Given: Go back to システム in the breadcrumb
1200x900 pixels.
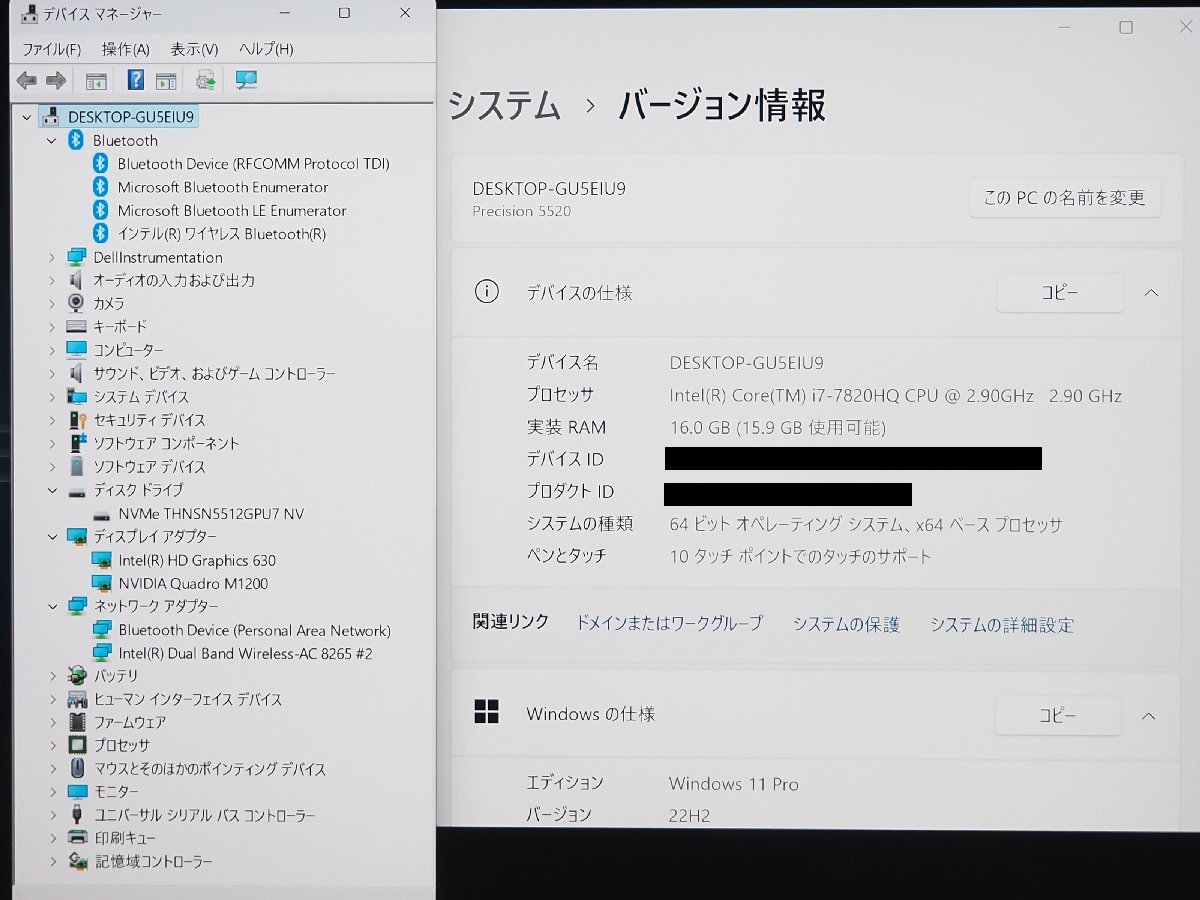Looking at the screenshot, I should [505, 105].
